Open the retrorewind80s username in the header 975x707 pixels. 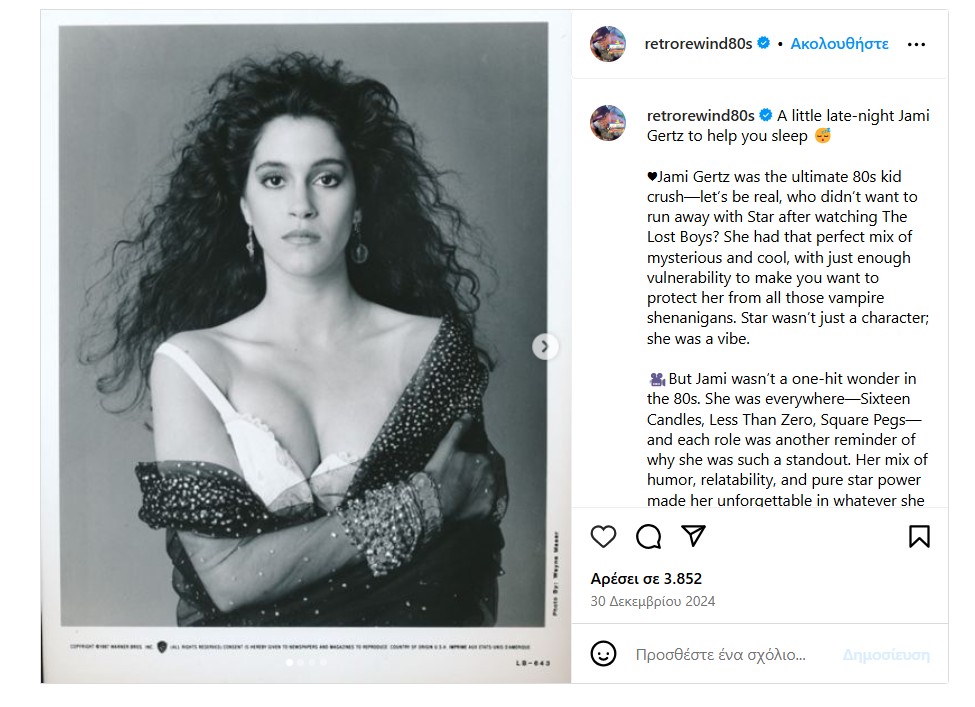(698, 44)
